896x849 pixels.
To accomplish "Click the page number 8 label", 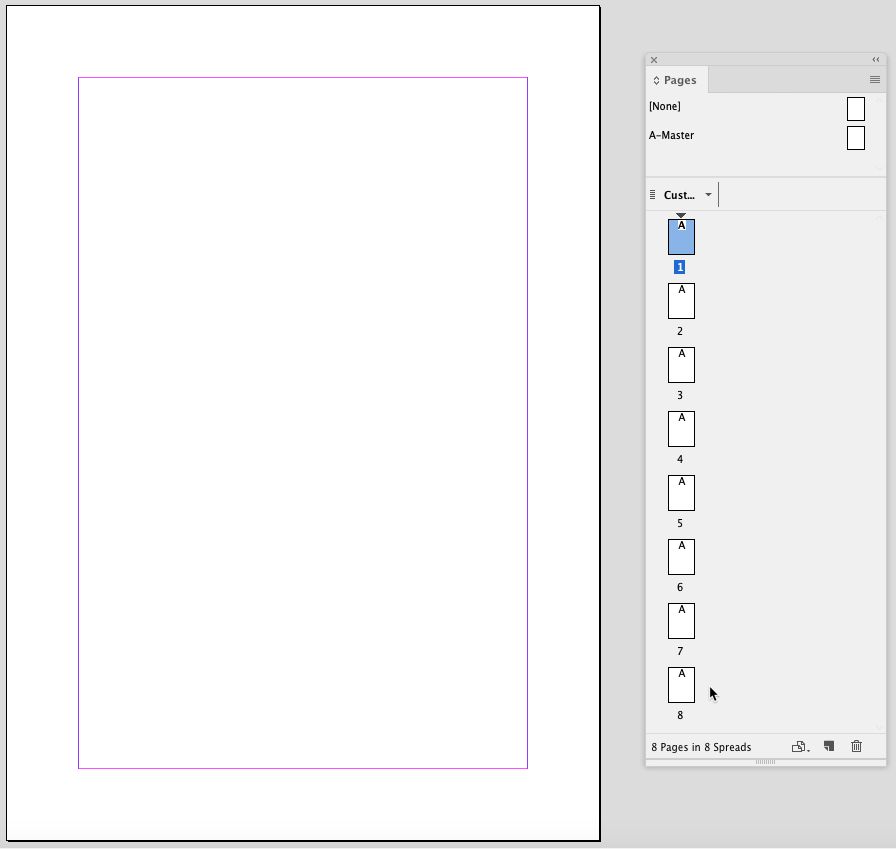I will point(679,715).
